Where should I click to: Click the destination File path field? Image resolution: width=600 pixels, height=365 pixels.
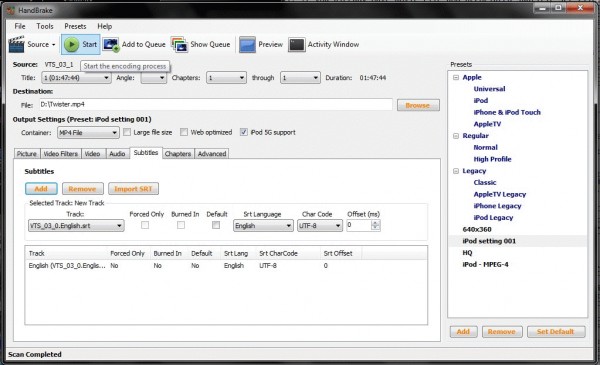click(x=216, y=104)
